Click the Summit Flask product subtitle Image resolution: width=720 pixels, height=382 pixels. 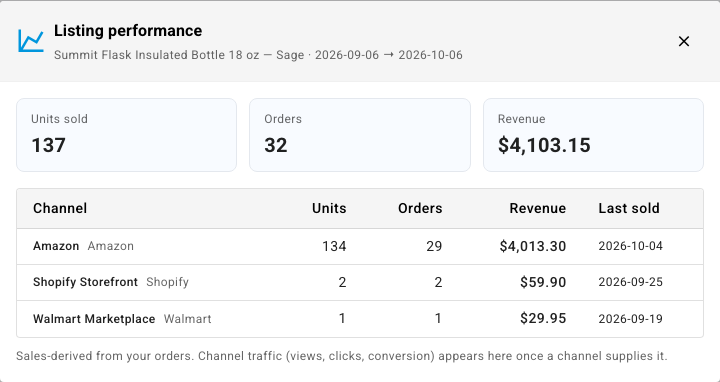pyautogui.click(x=258, y=55)
